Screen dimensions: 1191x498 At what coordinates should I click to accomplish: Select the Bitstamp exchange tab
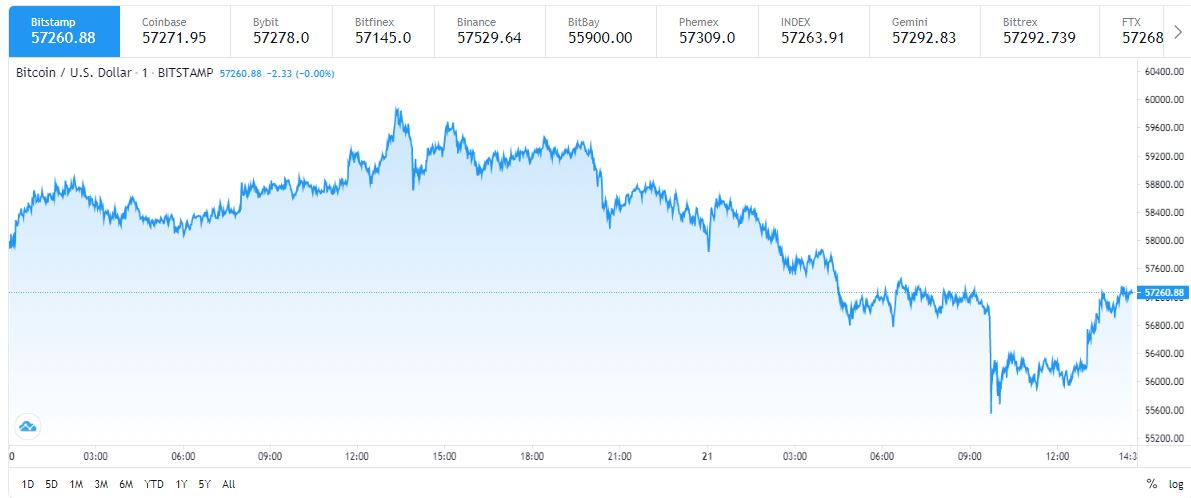[64, 31]
